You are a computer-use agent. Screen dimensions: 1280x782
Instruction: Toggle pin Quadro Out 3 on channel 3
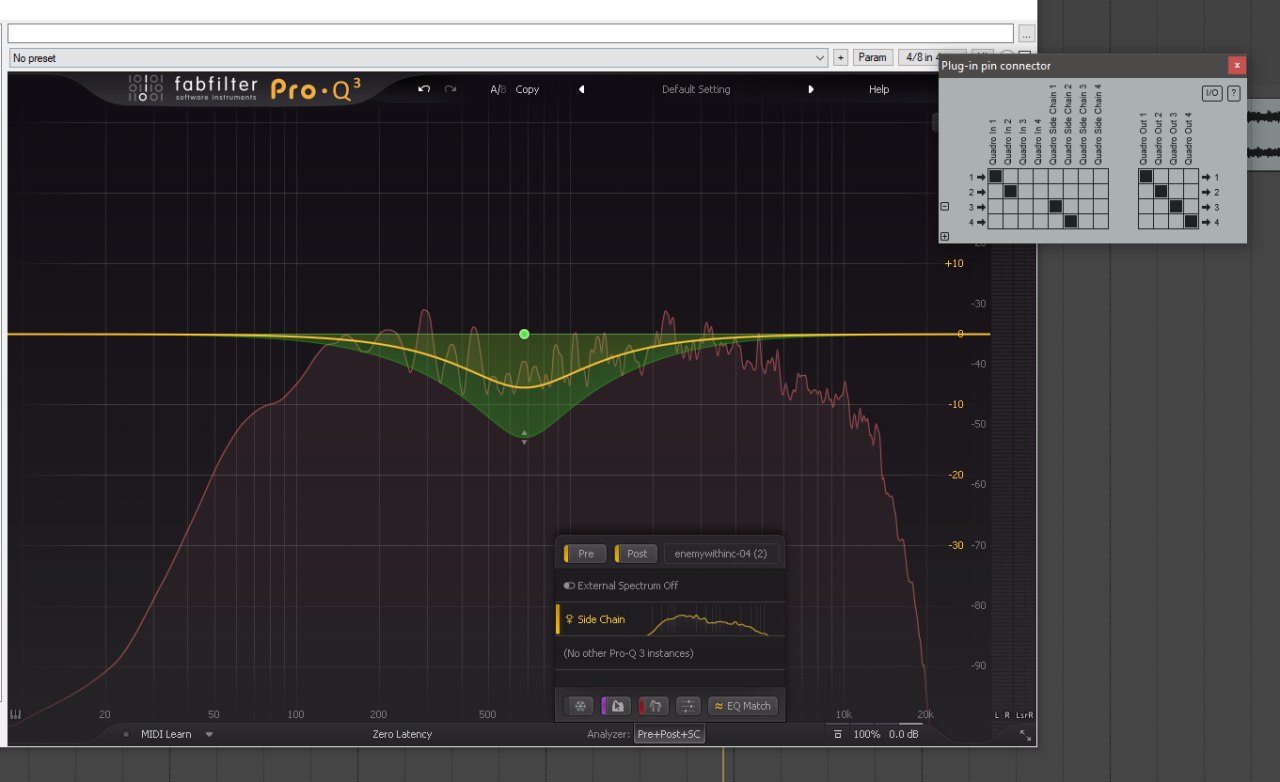pos(1175,206)
